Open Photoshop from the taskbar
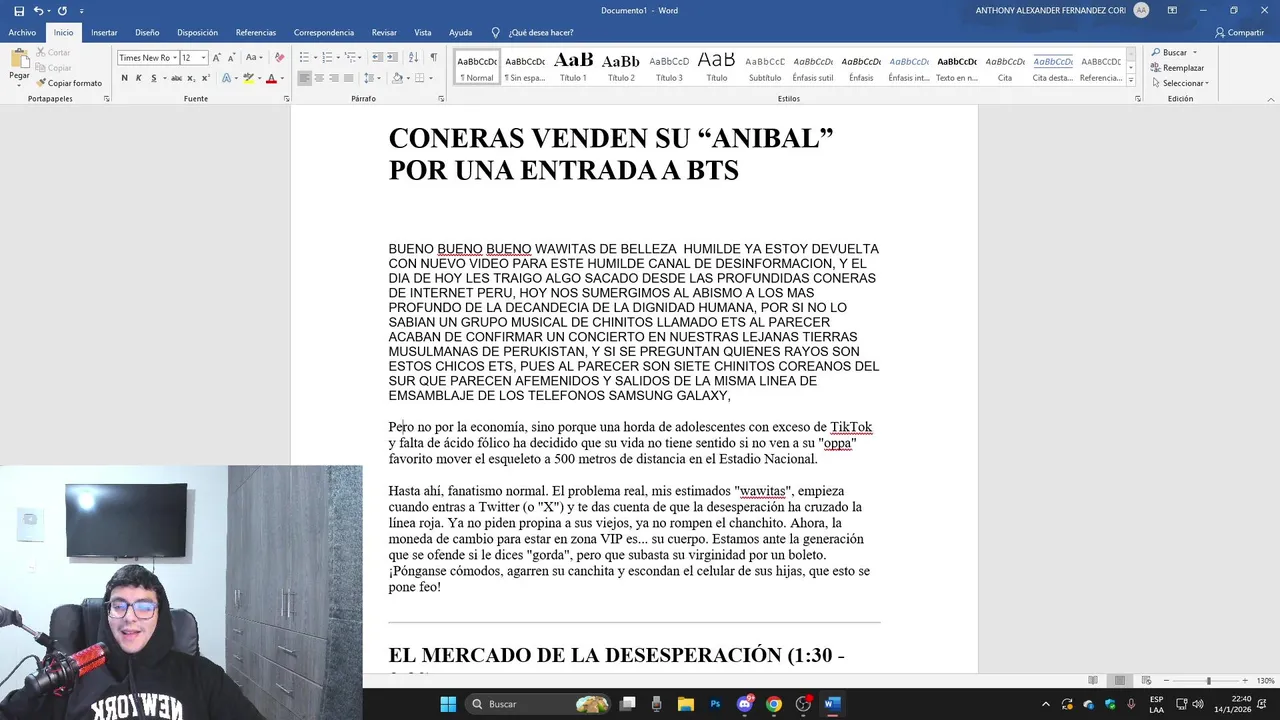 click(715, 704)
